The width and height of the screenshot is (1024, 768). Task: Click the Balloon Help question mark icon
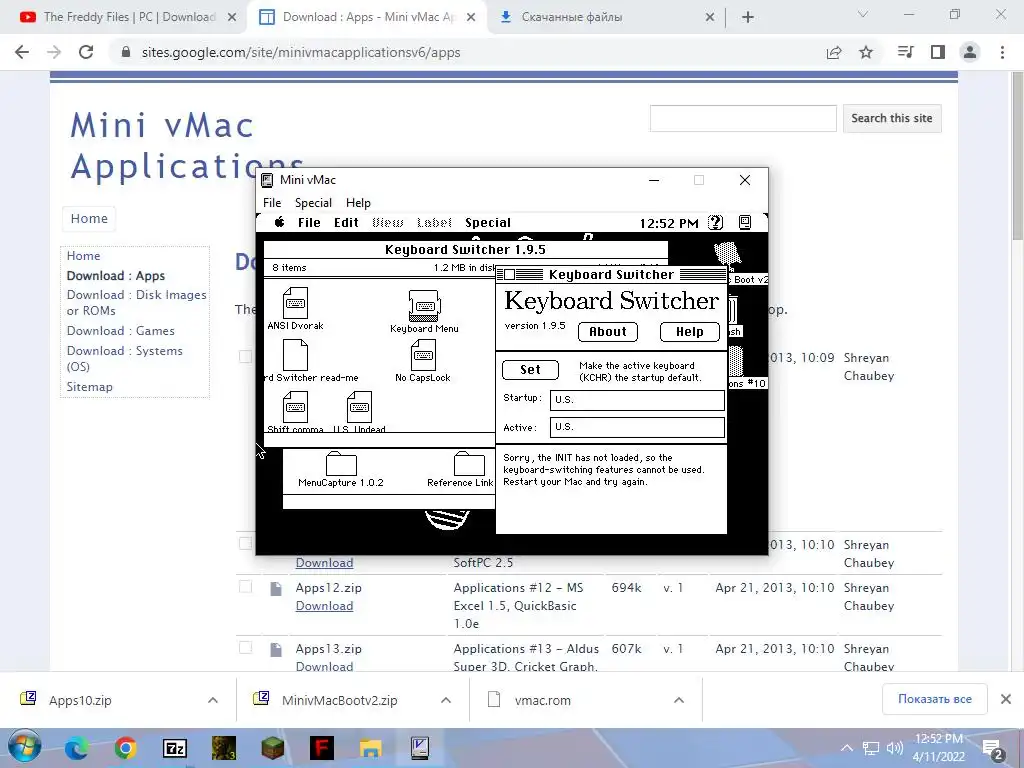point(716,223)
